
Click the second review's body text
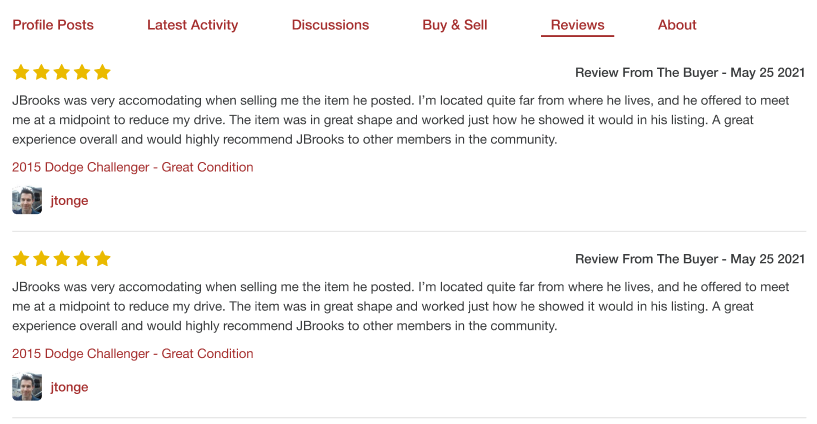400,306
